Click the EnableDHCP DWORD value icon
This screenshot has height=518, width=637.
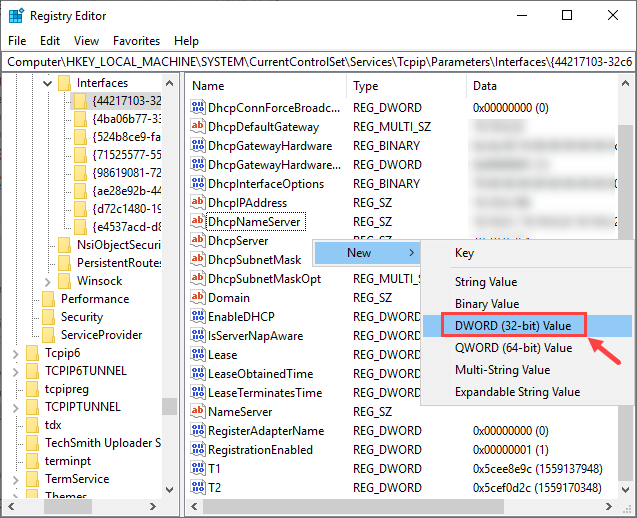(197, 317)
